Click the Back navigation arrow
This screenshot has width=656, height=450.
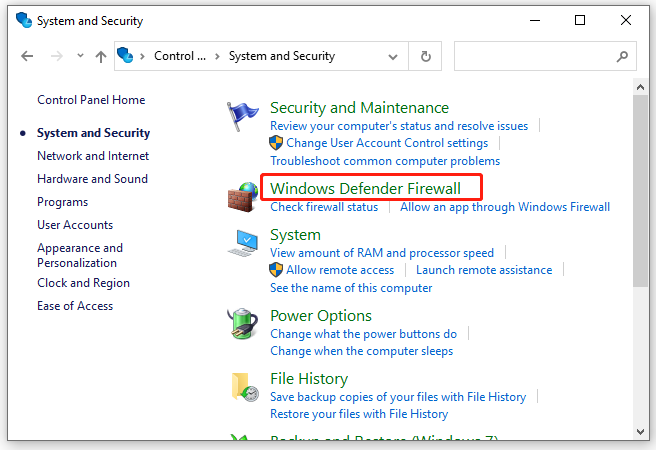[27, 56]
